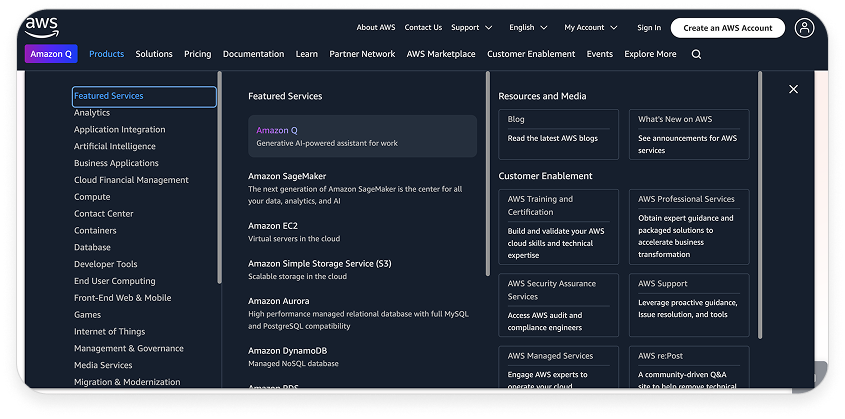Open the Events menu item
This screenshot has width=845, height=419.
600,54
